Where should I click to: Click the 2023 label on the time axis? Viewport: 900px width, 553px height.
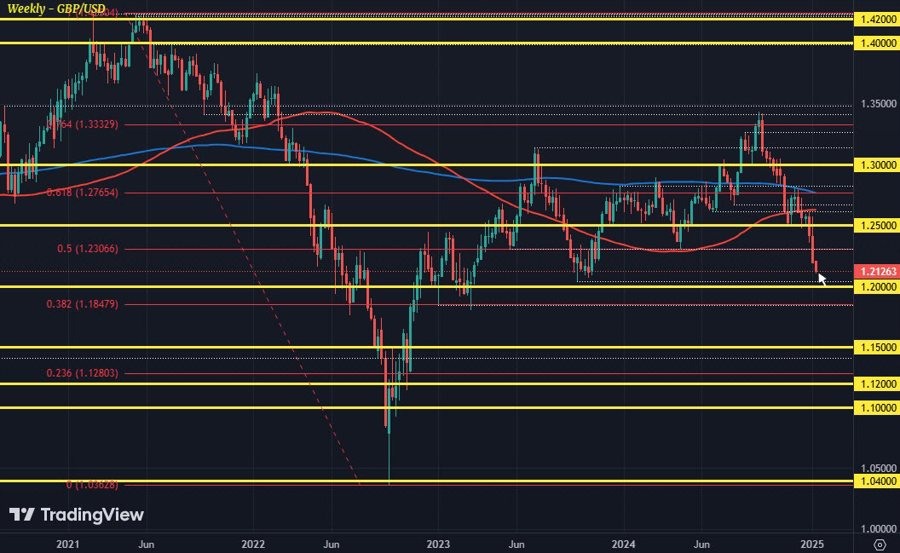(438, 544)
